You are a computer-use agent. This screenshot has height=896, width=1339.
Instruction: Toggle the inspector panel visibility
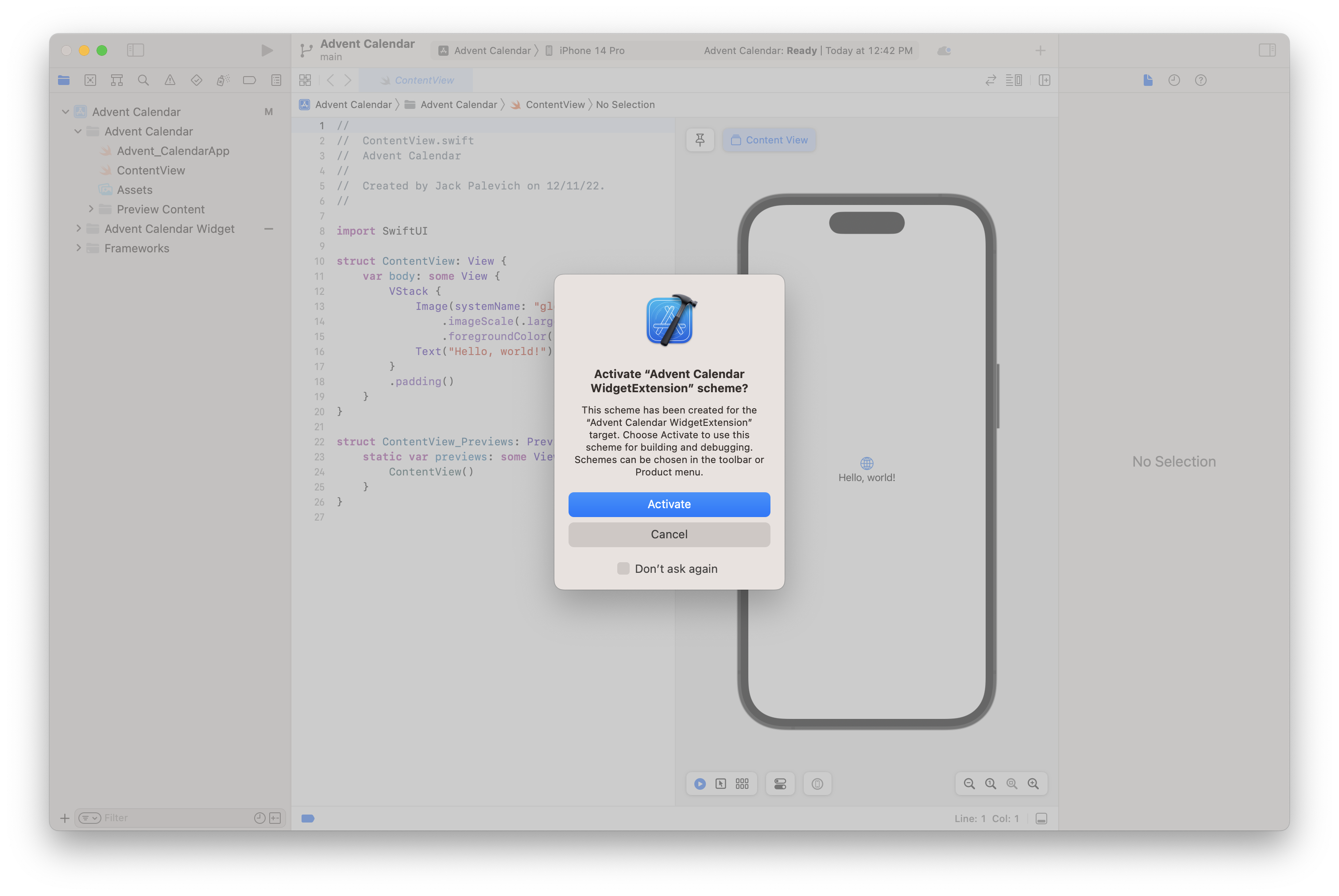1267,50
